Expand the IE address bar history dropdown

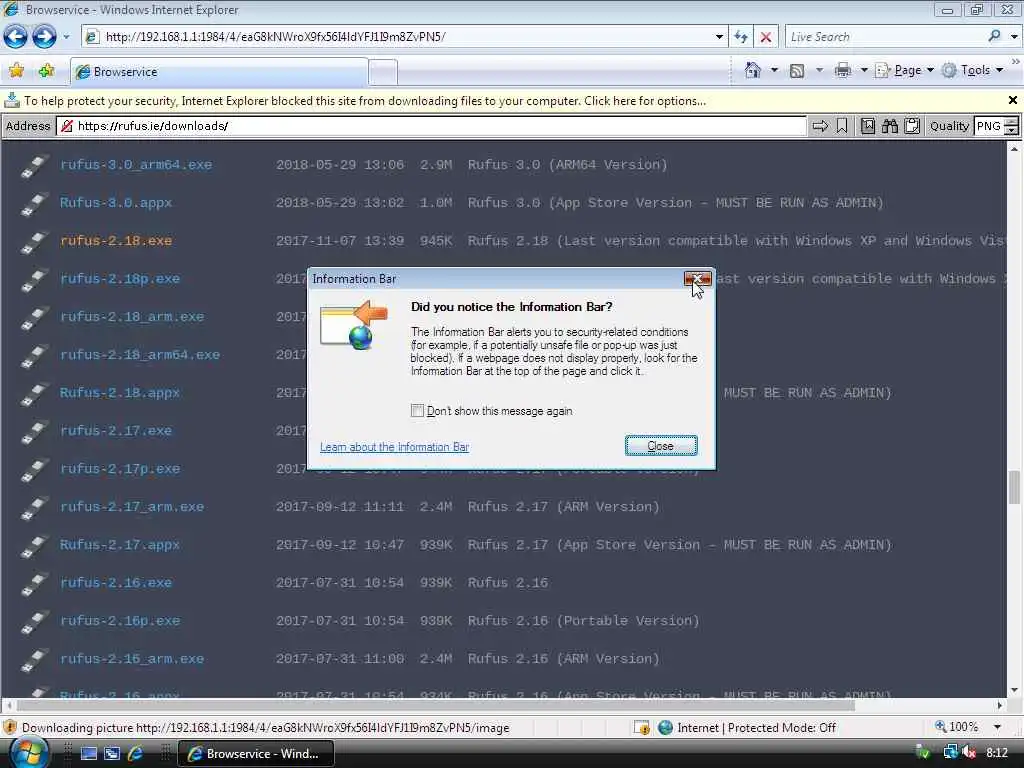[719, 37]
